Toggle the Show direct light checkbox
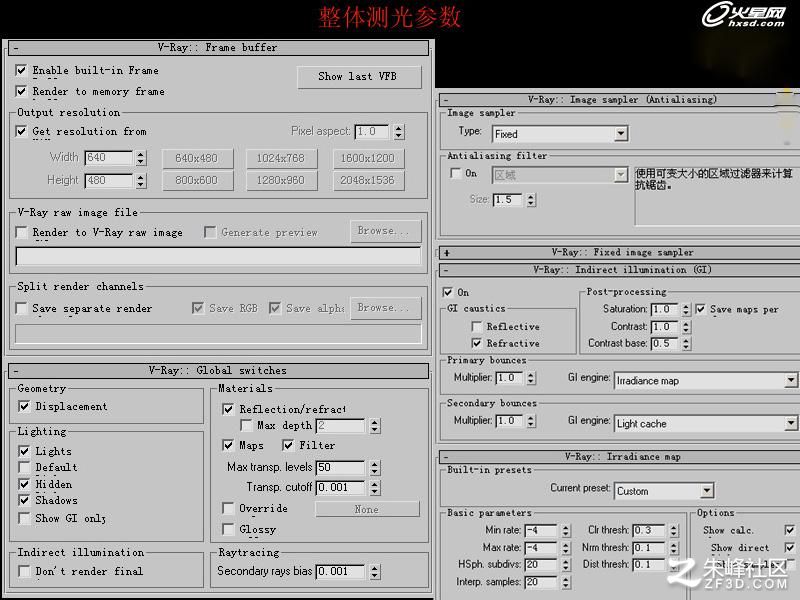This screenshot has height=600, width=800. coord(790,547)
